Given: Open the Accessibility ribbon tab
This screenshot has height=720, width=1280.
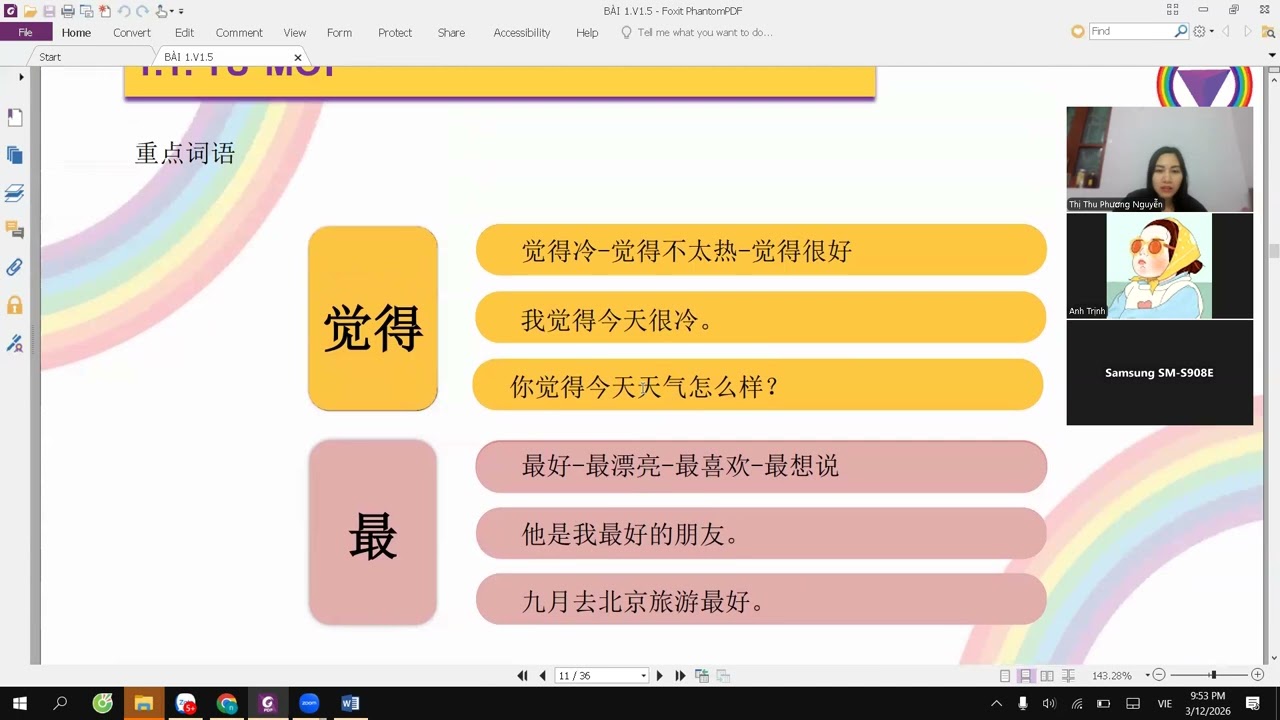Looking at the screenshot, I should (521, 32).
